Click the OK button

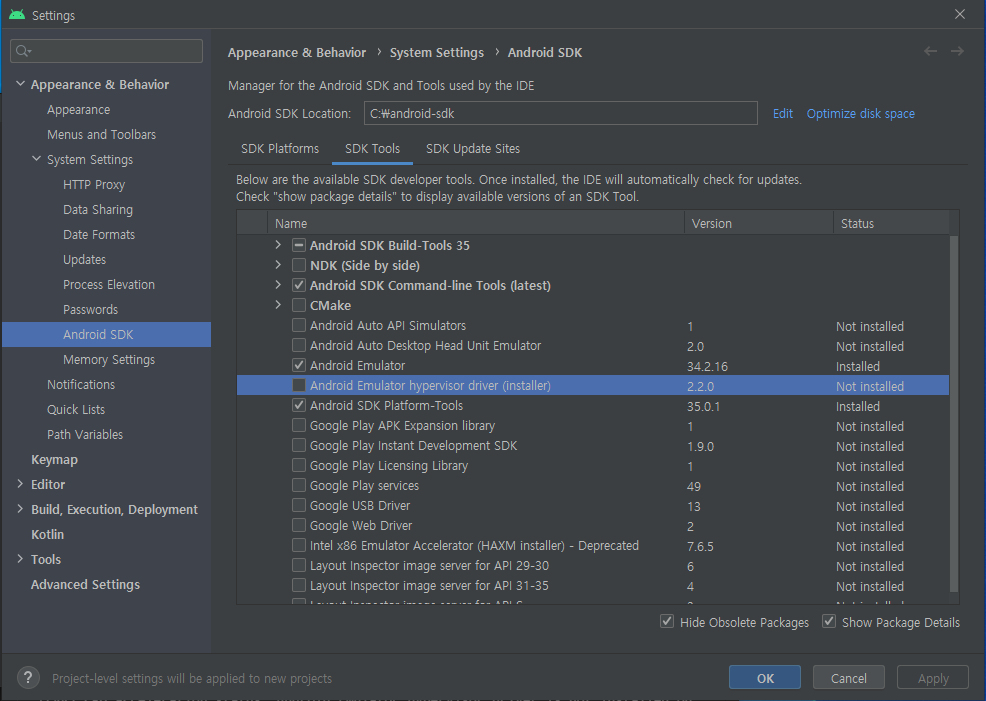(x=765, y=678)
